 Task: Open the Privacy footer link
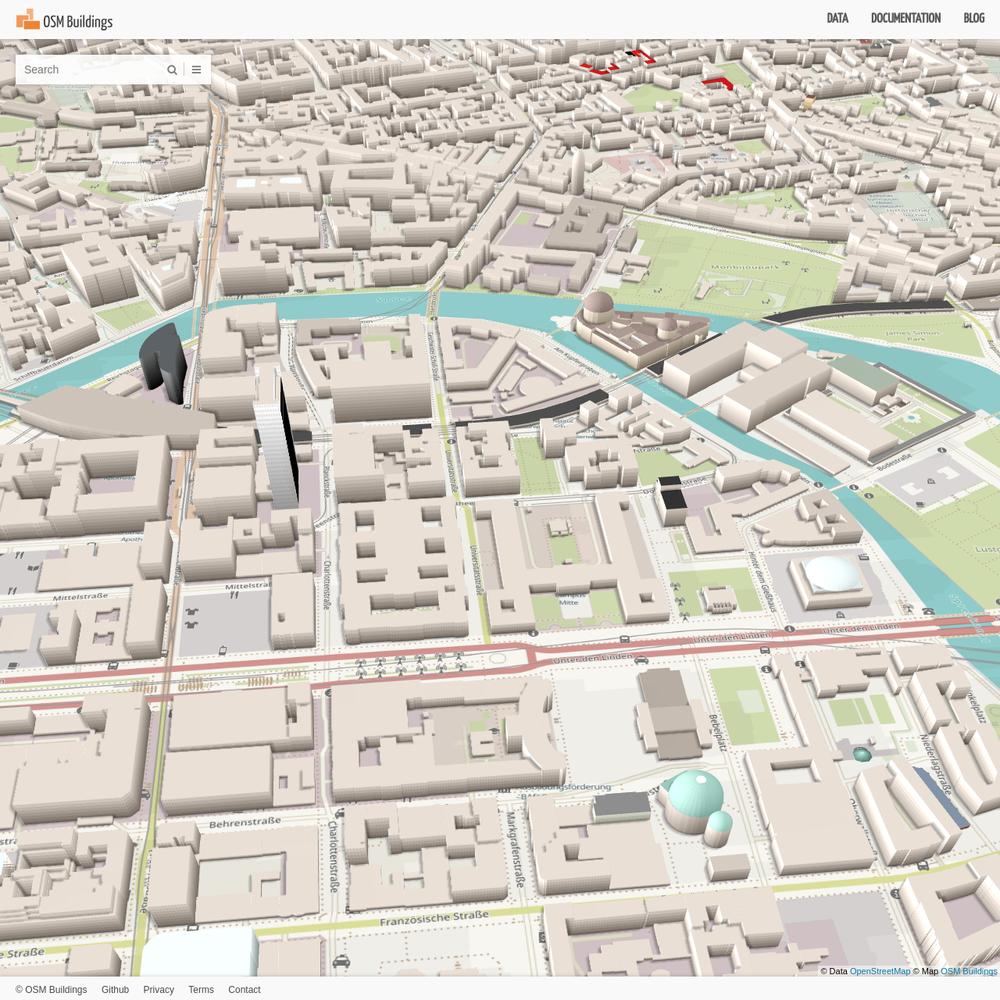pyautogui.click(x=158, y=990)
